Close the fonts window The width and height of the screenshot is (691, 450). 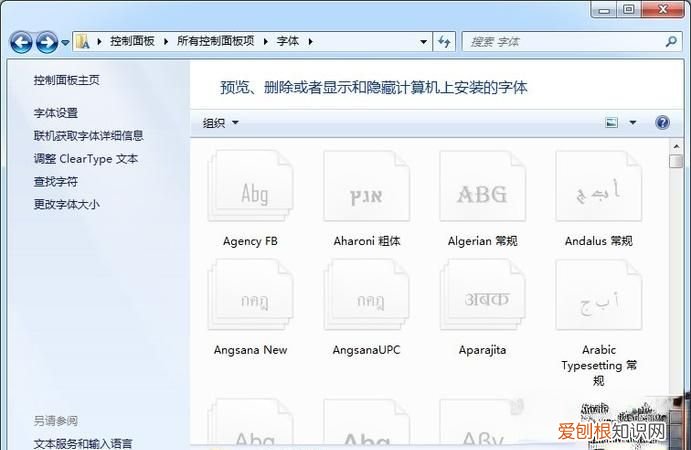point(663,10)
